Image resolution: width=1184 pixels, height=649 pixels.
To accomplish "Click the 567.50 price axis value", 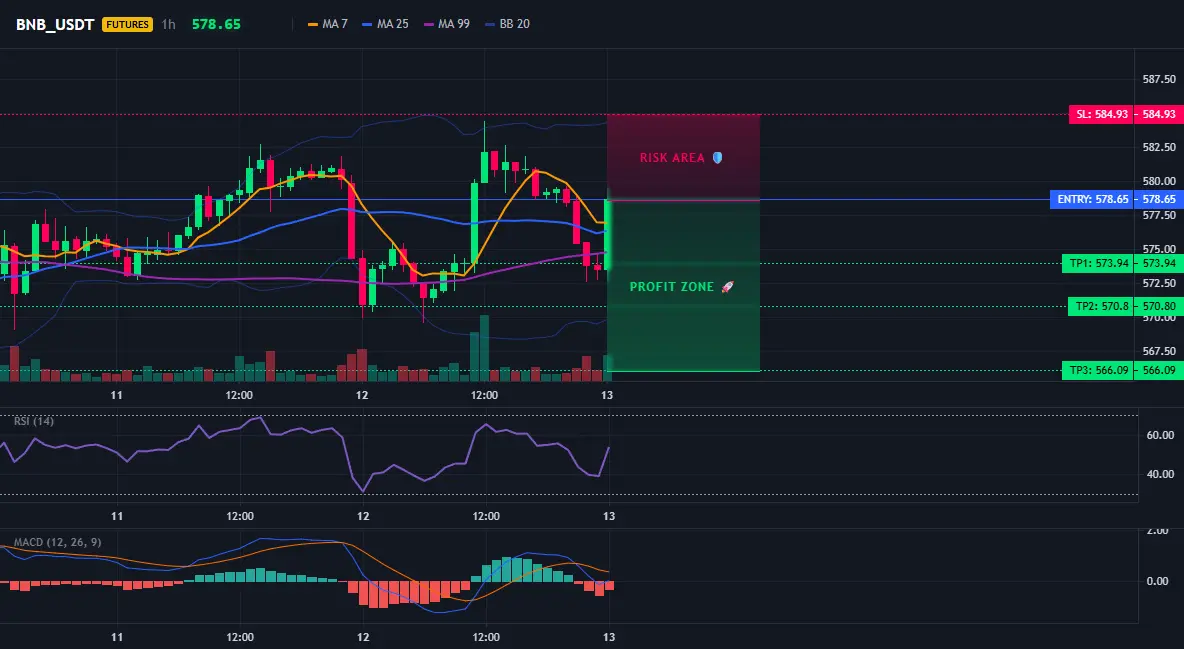I will pos(1159,351).
